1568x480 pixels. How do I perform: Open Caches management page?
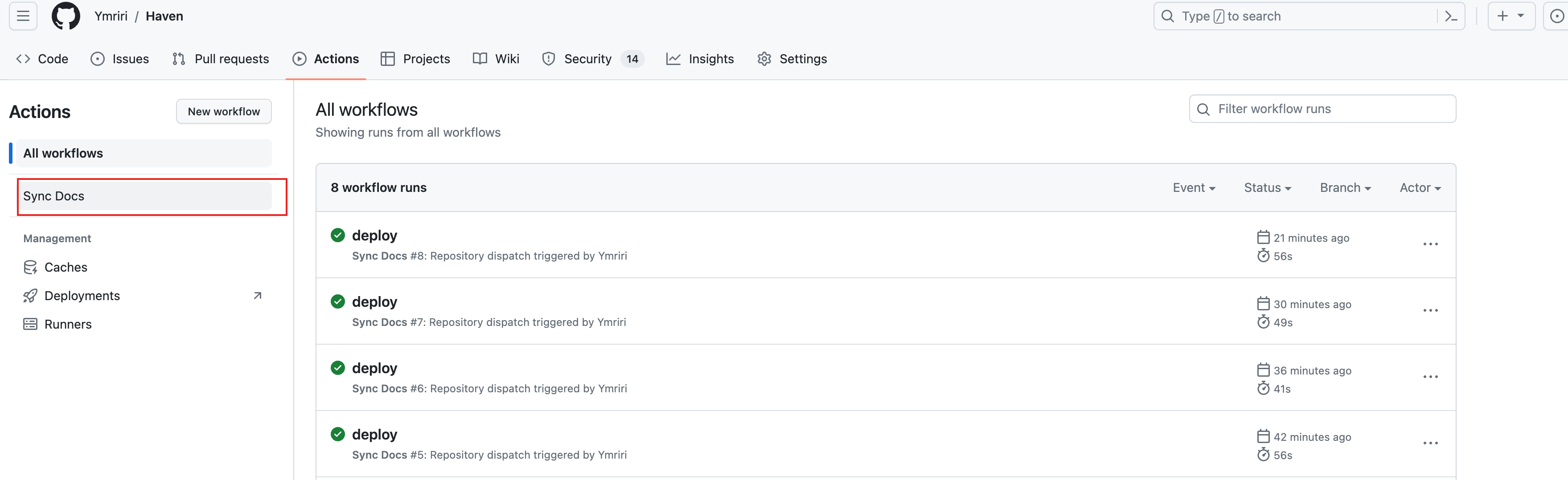tap(145, 268)
